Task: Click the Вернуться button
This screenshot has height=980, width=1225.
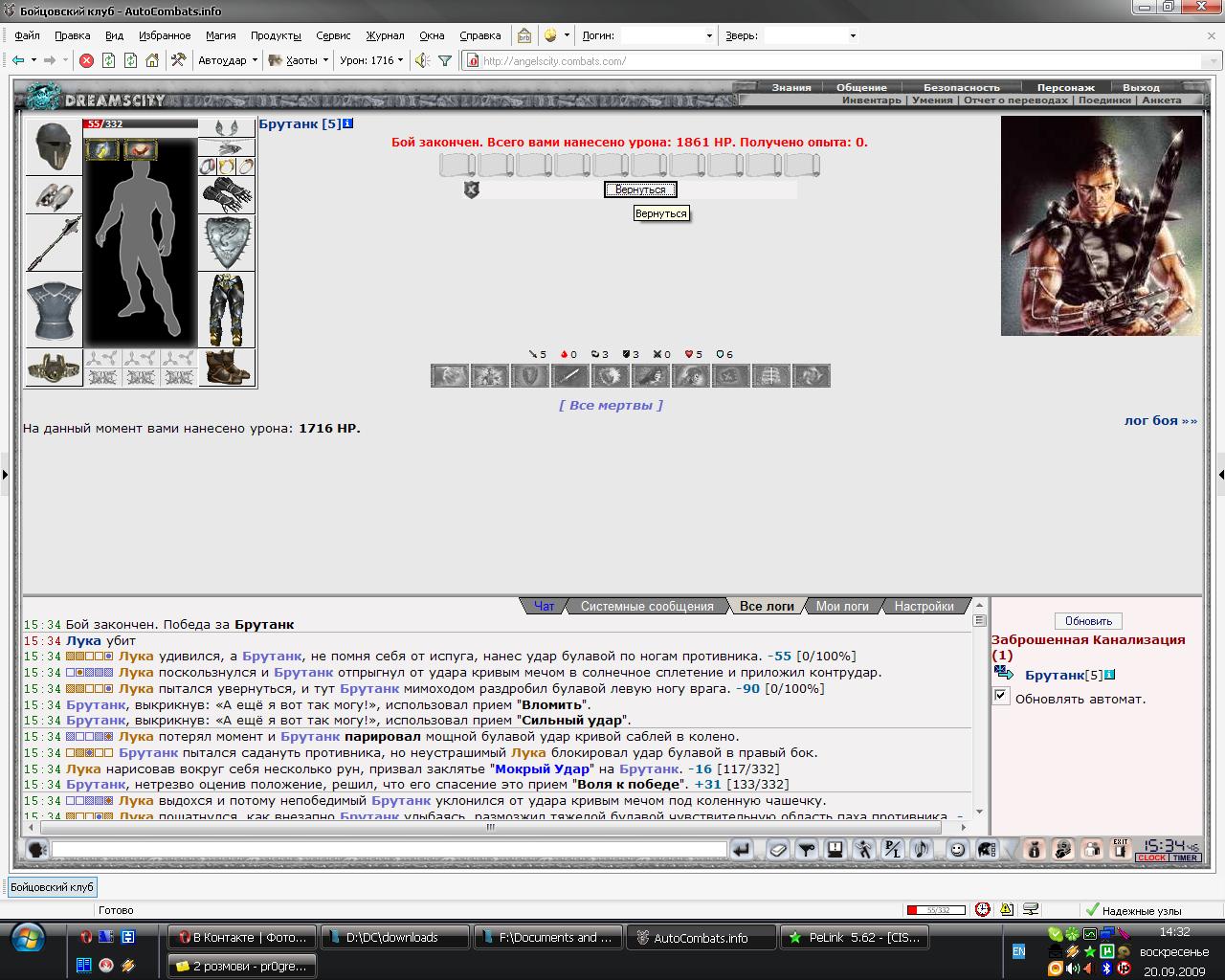Action: [x=640, y=189]
